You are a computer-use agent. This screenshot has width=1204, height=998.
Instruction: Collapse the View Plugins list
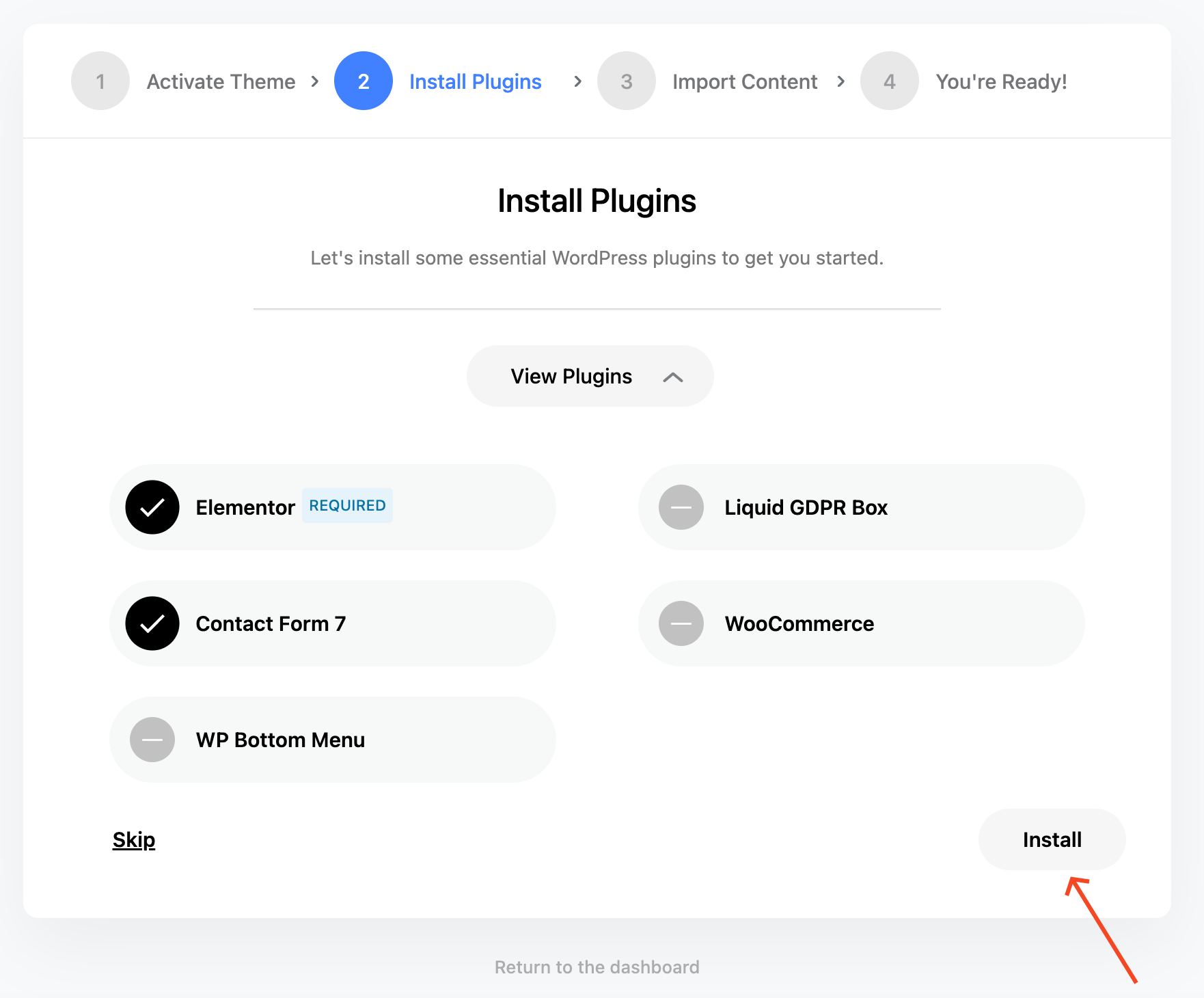(x=590, y=377)
